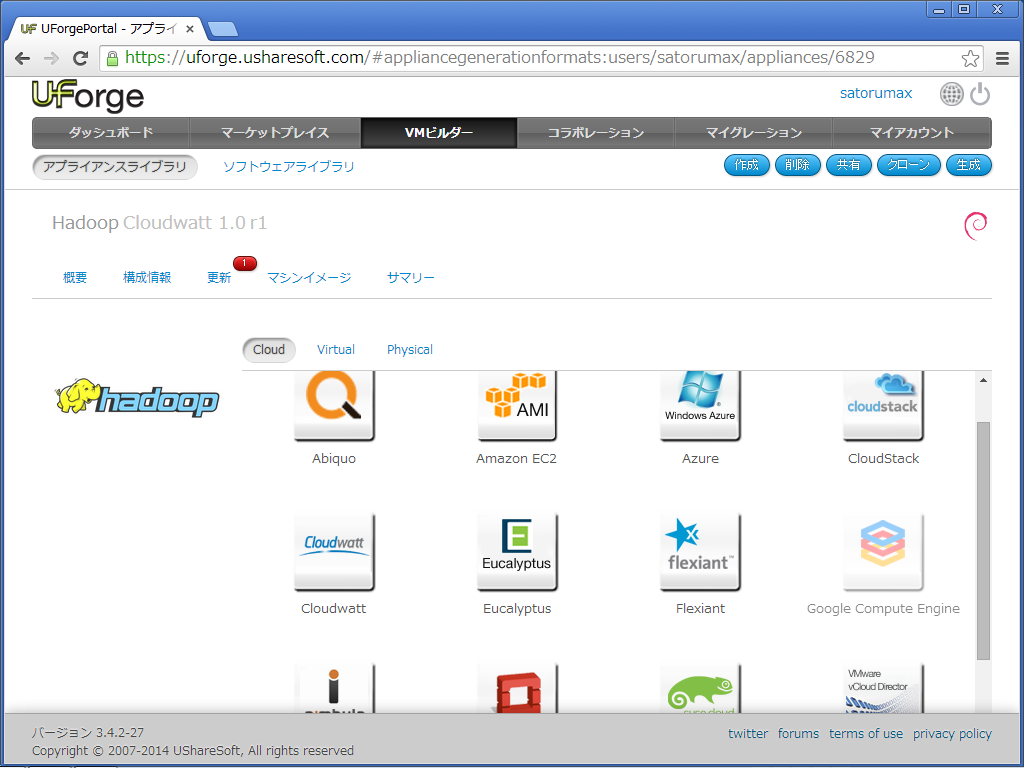This screenshot has height=768, width=1024.
Task: Open the 更新 tab
Action: click(x=219, y=278)
